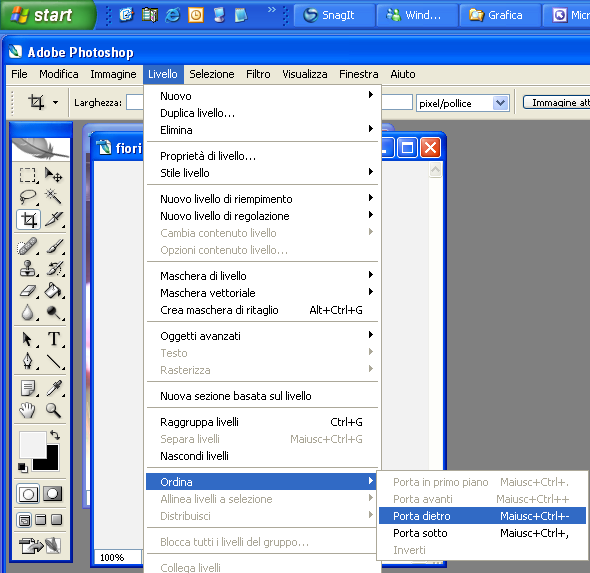Click the Windows start button
This screenshot has width=590, height=573.
pos(47,15)
